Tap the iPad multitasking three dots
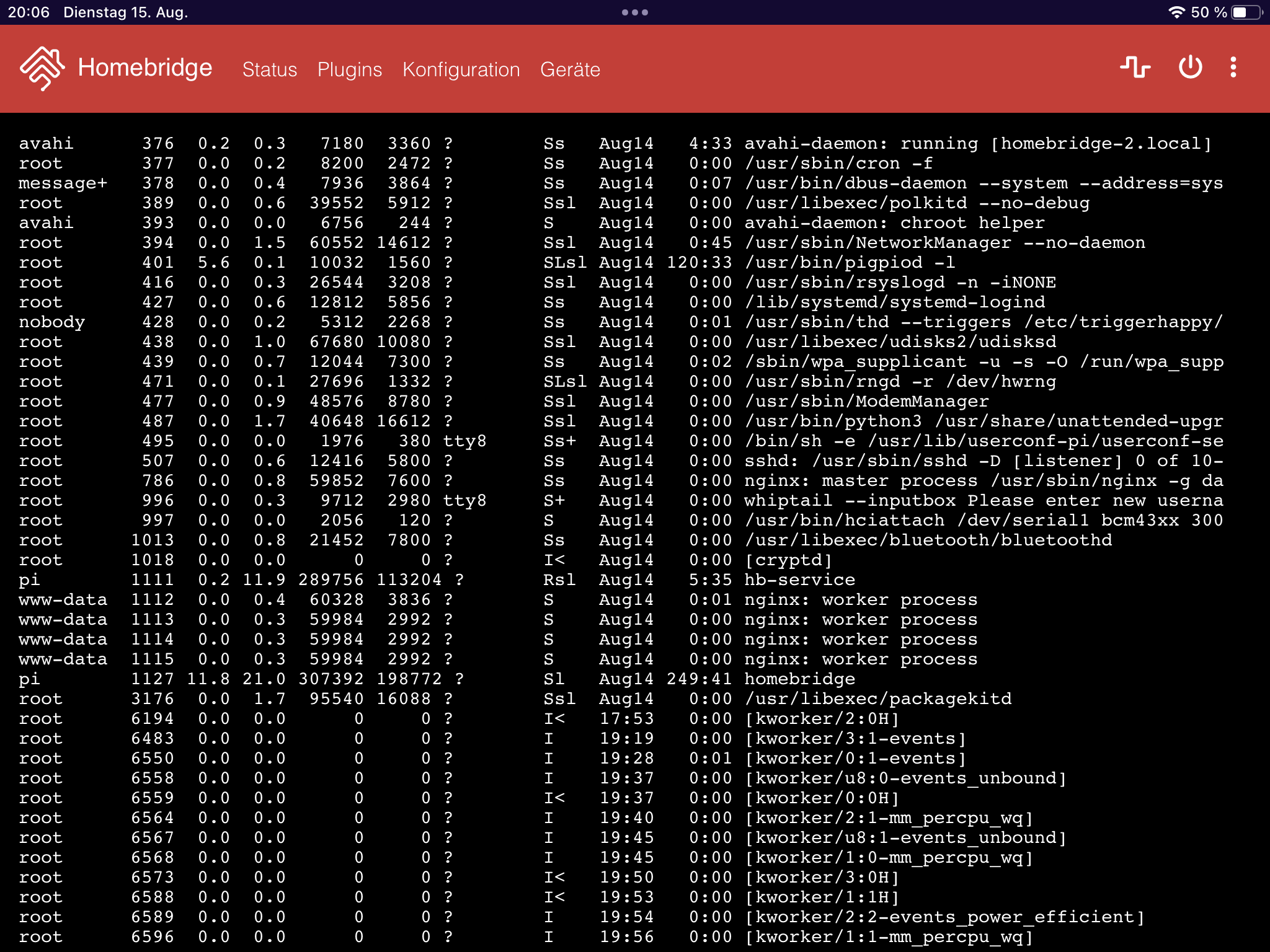This screenshot has width=1270, height=952. click(634, 12)
